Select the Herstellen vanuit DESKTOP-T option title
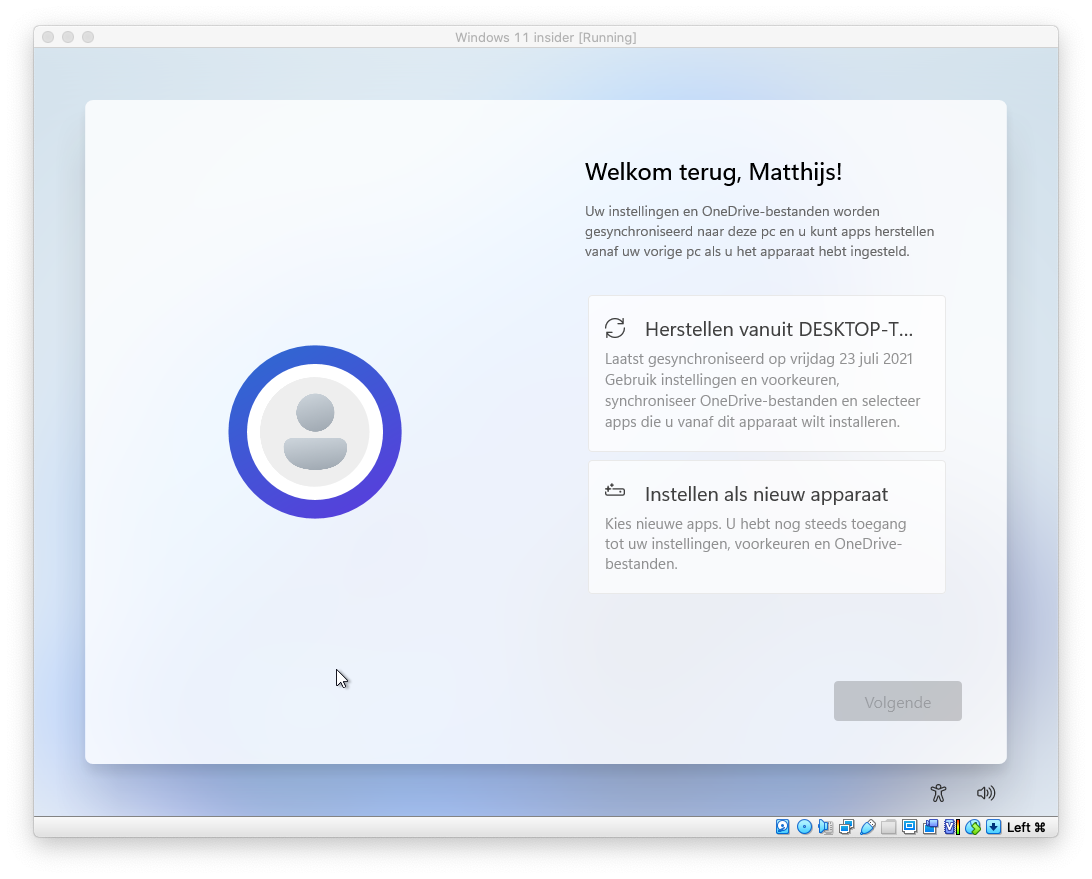 point(778,329)
